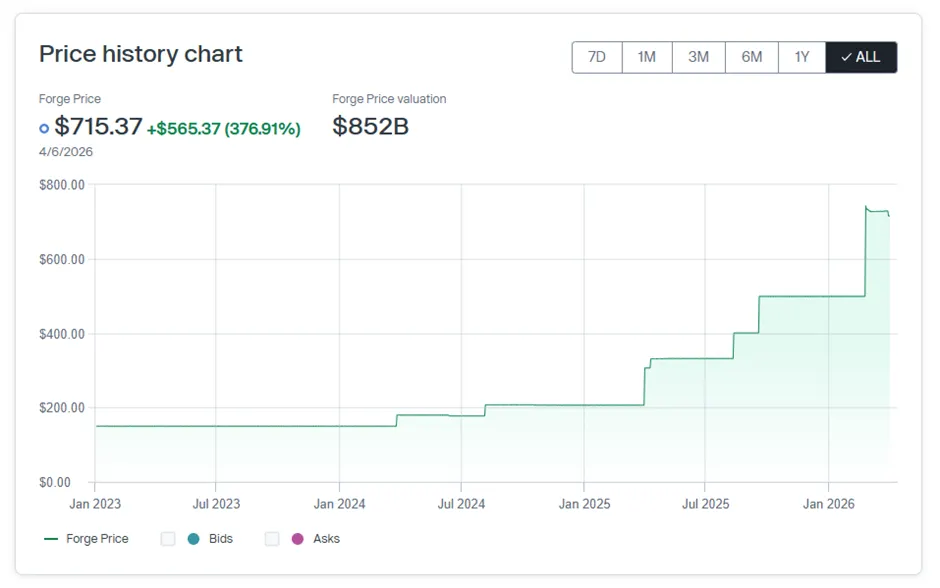The height and width of the screenshot is (588, 940).
Task: Enable the Asks checkbox
Action: (272, 539)
